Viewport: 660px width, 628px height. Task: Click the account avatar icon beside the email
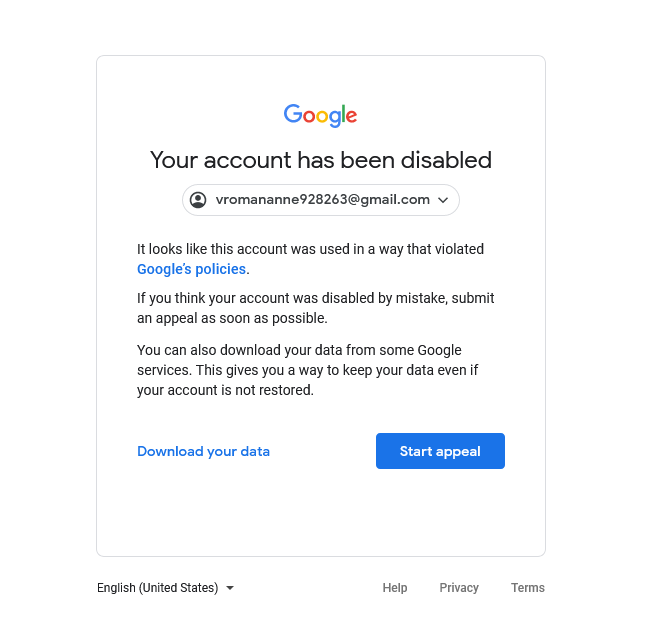(198, 200)
